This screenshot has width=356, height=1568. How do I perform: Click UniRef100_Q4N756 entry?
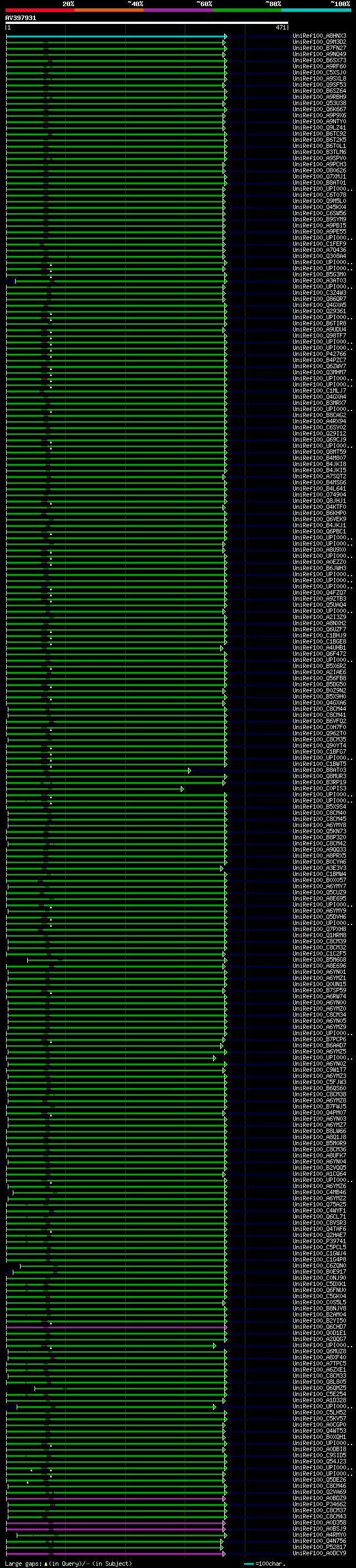[x=319, y=1541]
